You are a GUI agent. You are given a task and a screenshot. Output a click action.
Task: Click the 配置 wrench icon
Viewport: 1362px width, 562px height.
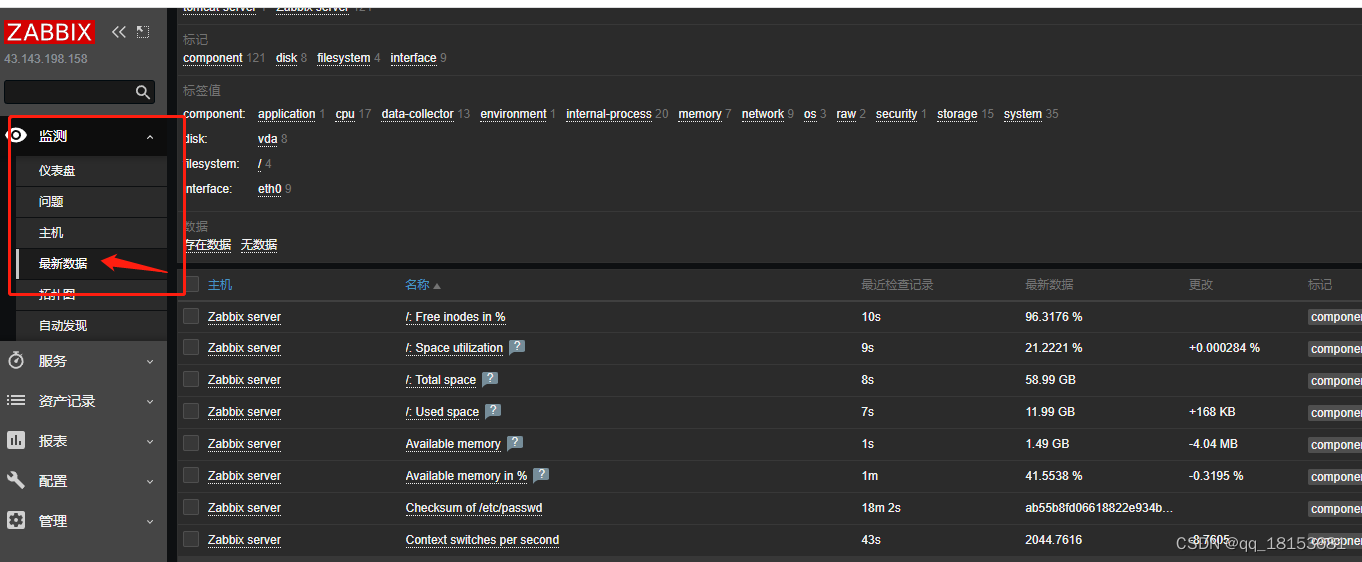point(16,480)
